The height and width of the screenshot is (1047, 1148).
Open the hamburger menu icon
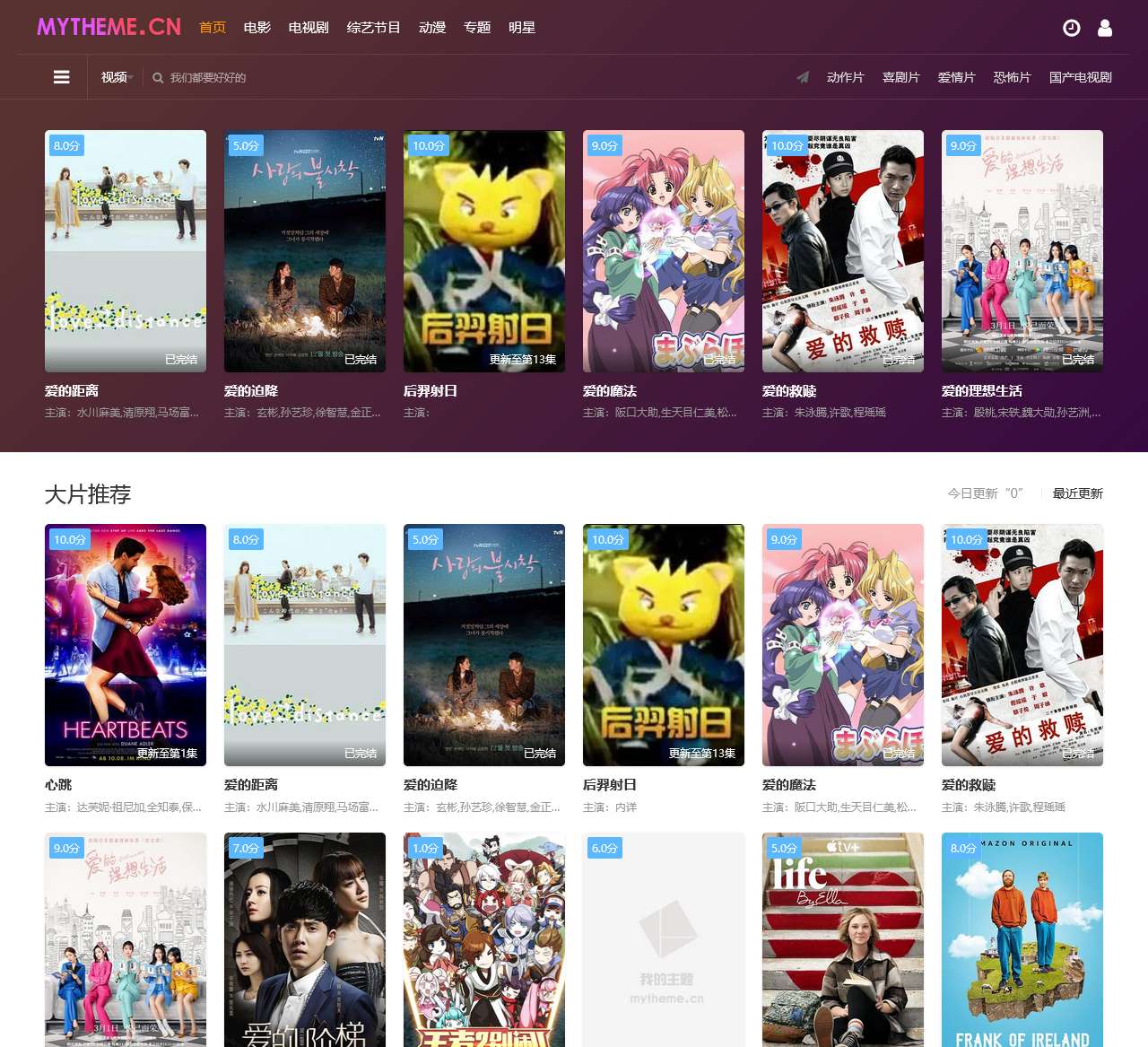pos(62,77)
